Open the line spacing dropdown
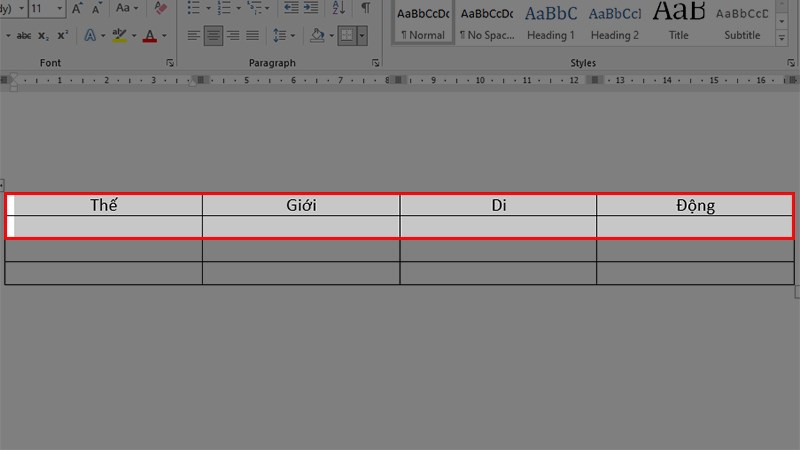 coord(284,36)
